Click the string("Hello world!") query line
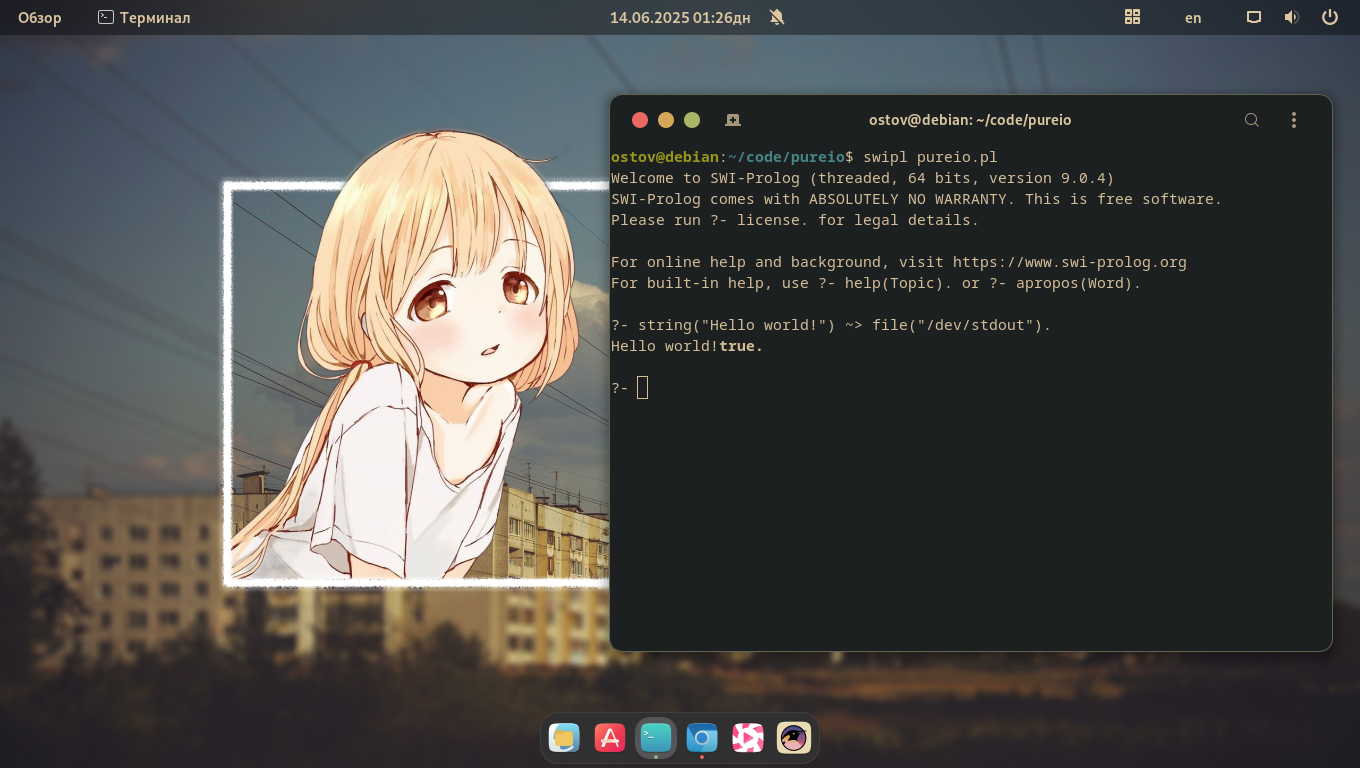 pyautogui.click(x=831, y=325)
